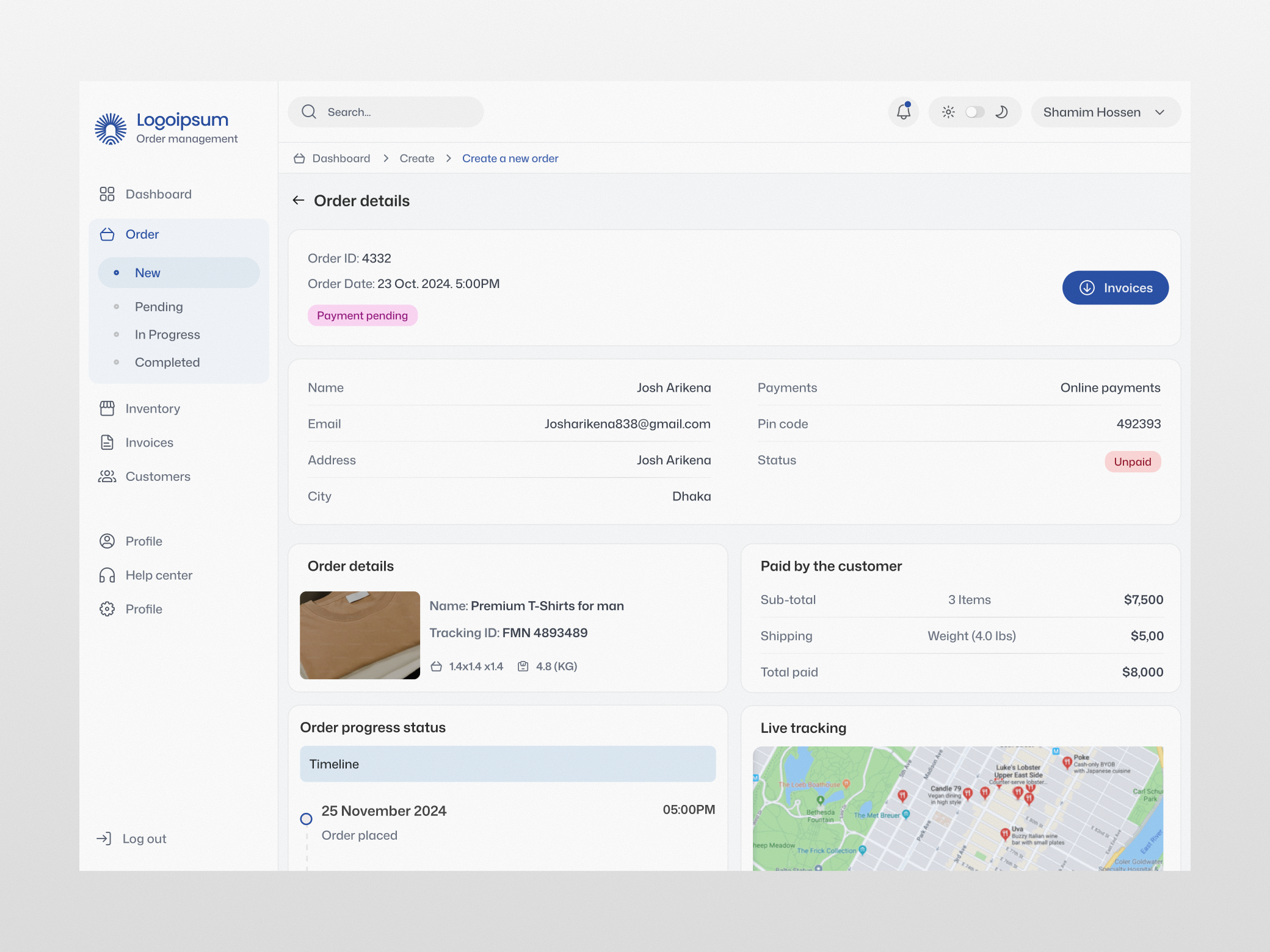The image size is (1270, 952).
Task: Click the Help center headset icon
Action: 107,575
